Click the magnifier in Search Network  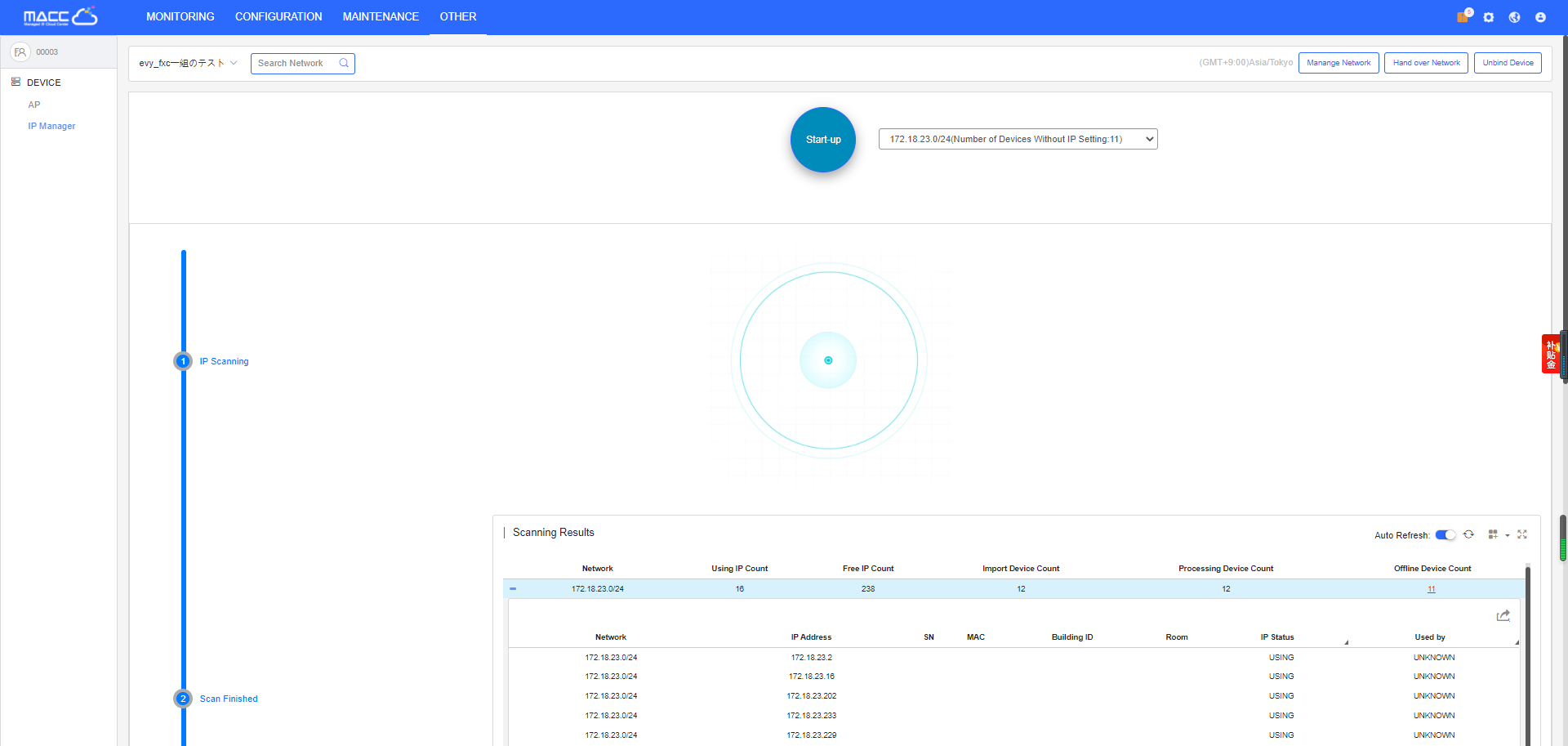coord(344,63)
